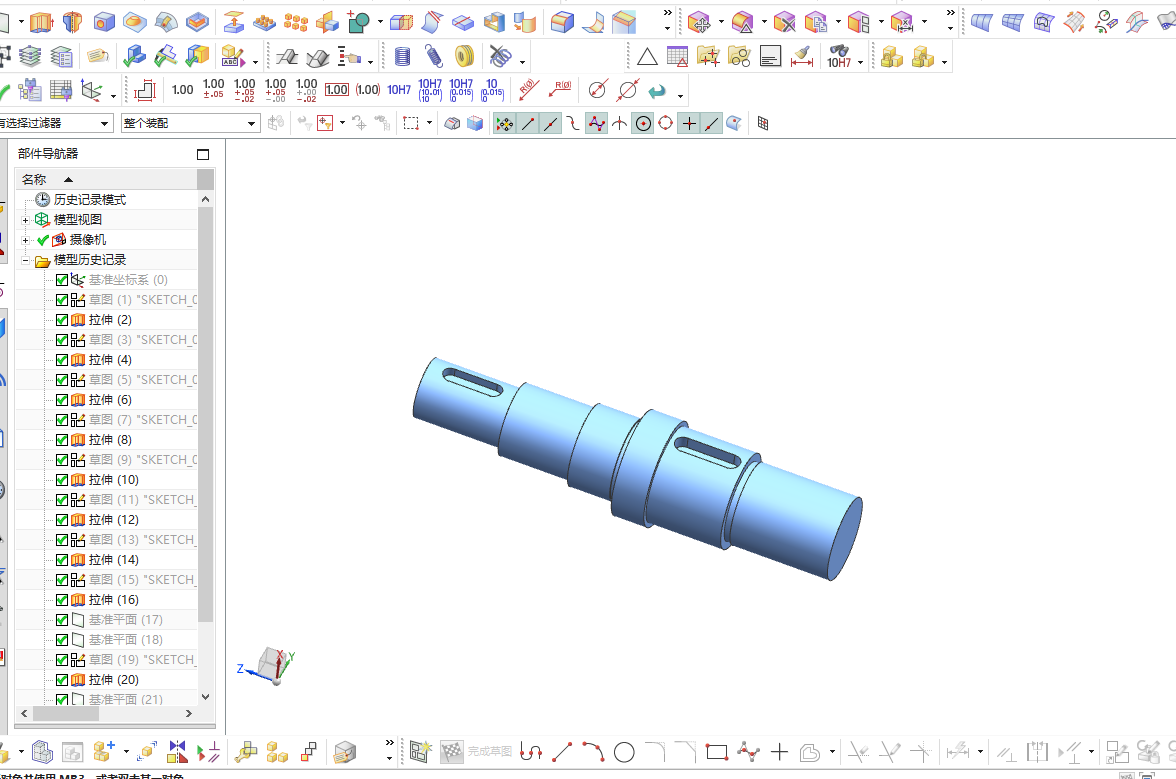Click the view triad orientation cube
The width and height of the screenshot is (1176, 779).
272,666
